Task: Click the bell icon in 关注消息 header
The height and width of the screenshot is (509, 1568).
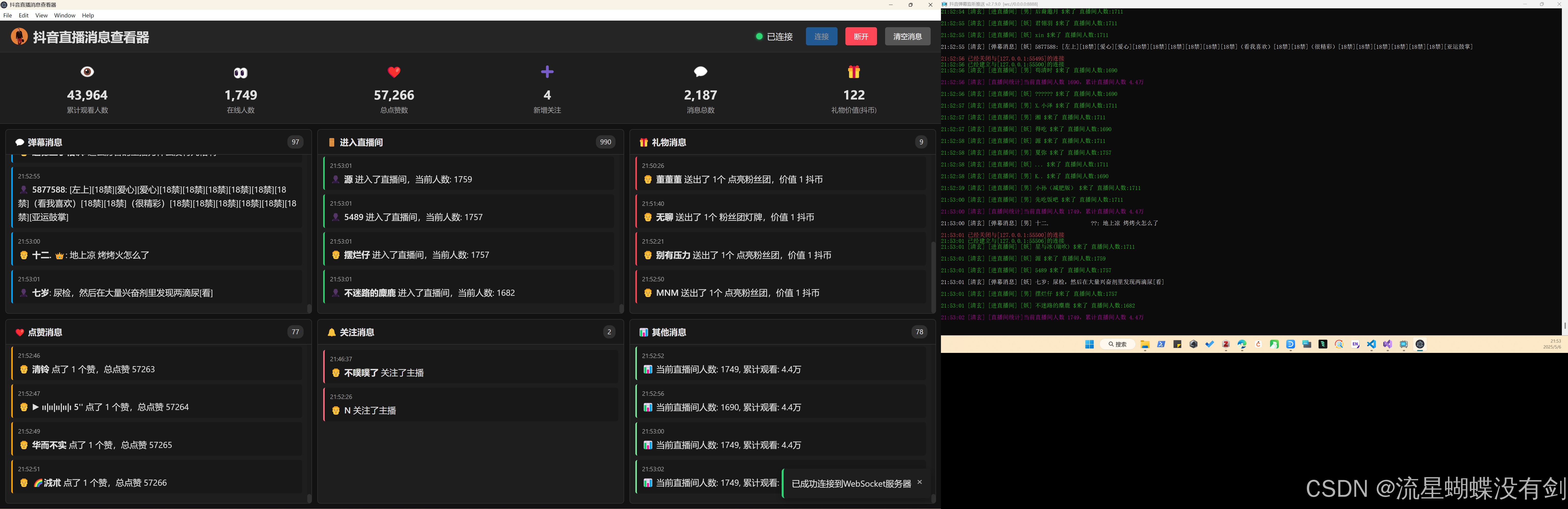Action: pos(332,333)
